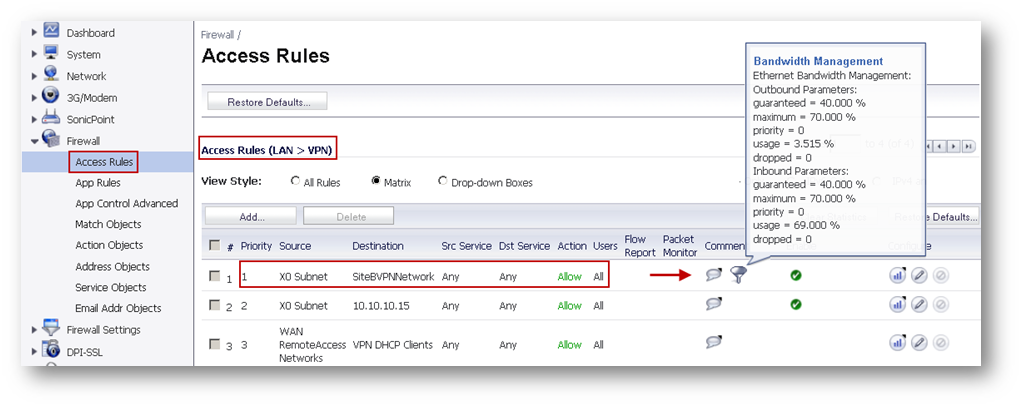Image resolution: width=1023 pixels, height=408 pixels.
Task: Expand the 3G/Modem tree node
Action: tap(35, 98)
